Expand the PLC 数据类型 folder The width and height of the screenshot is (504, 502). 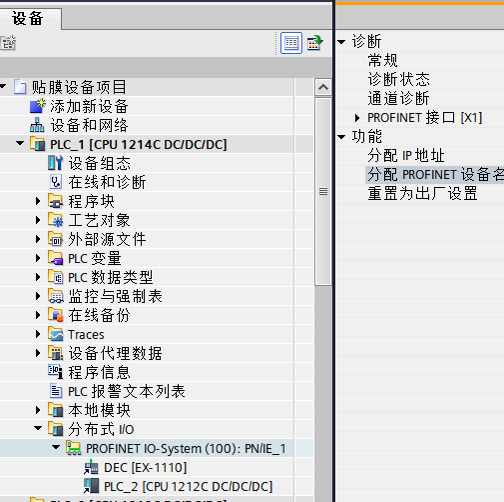(x=38, y=277)
